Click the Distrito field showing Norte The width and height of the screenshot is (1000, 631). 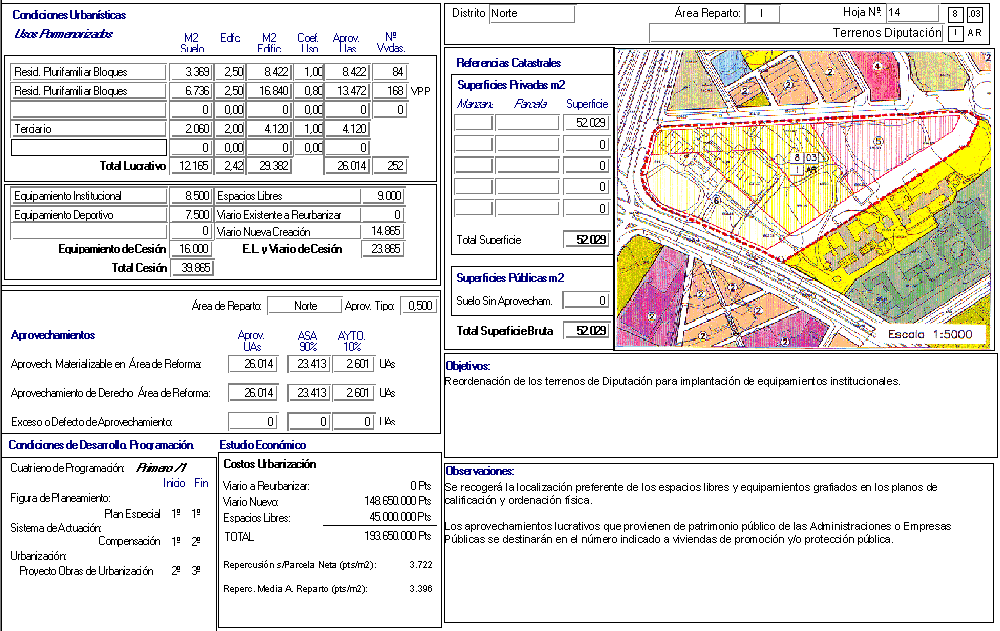click(x=532, y=14)
